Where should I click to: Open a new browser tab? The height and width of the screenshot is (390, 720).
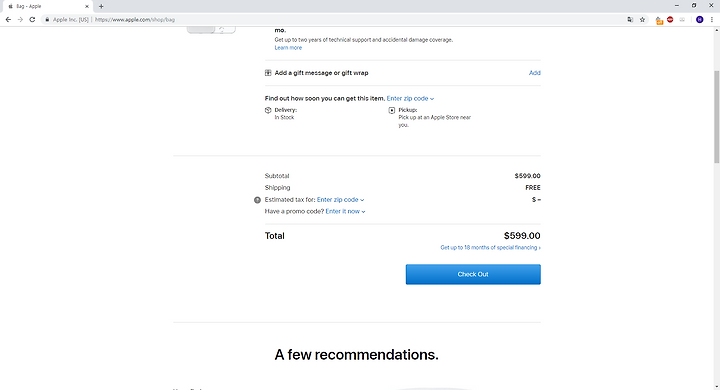click(x=101, y=6)
